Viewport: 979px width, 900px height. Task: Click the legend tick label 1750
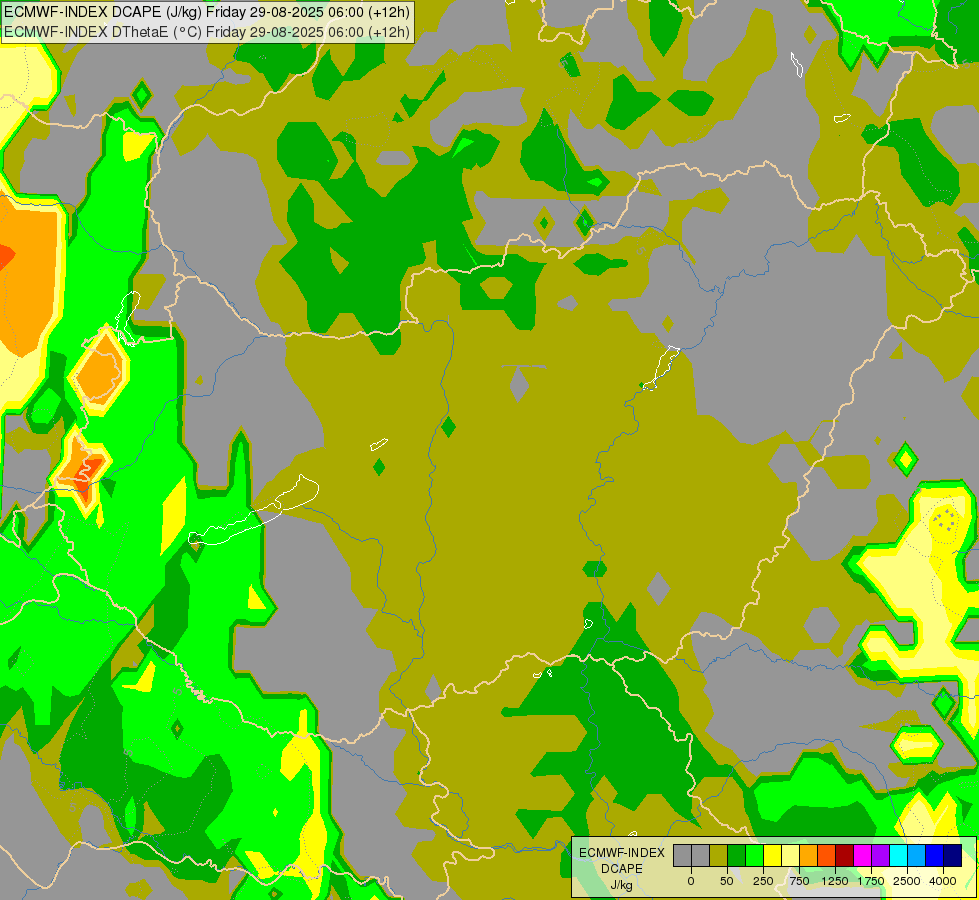click(871, 881)
